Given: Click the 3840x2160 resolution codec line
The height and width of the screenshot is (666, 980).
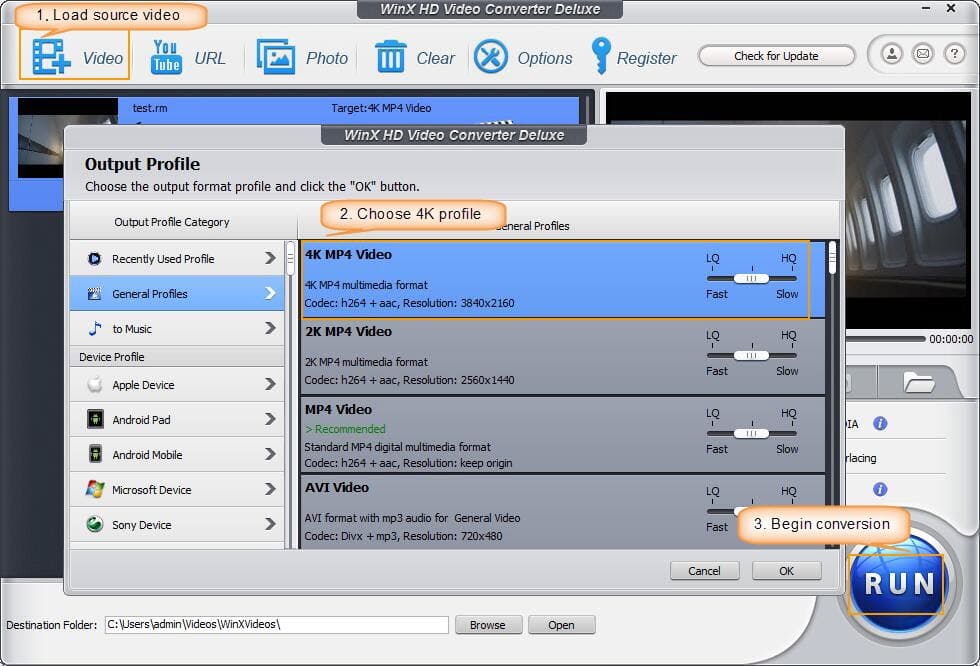Looking at the screenshot, I should tap(409, 303).
